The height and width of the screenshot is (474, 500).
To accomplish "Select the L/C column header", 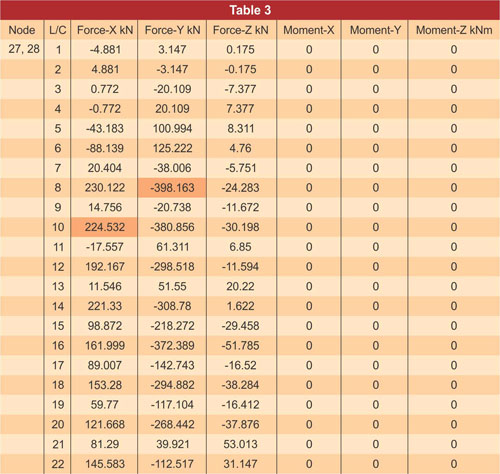I will point(57,30).
